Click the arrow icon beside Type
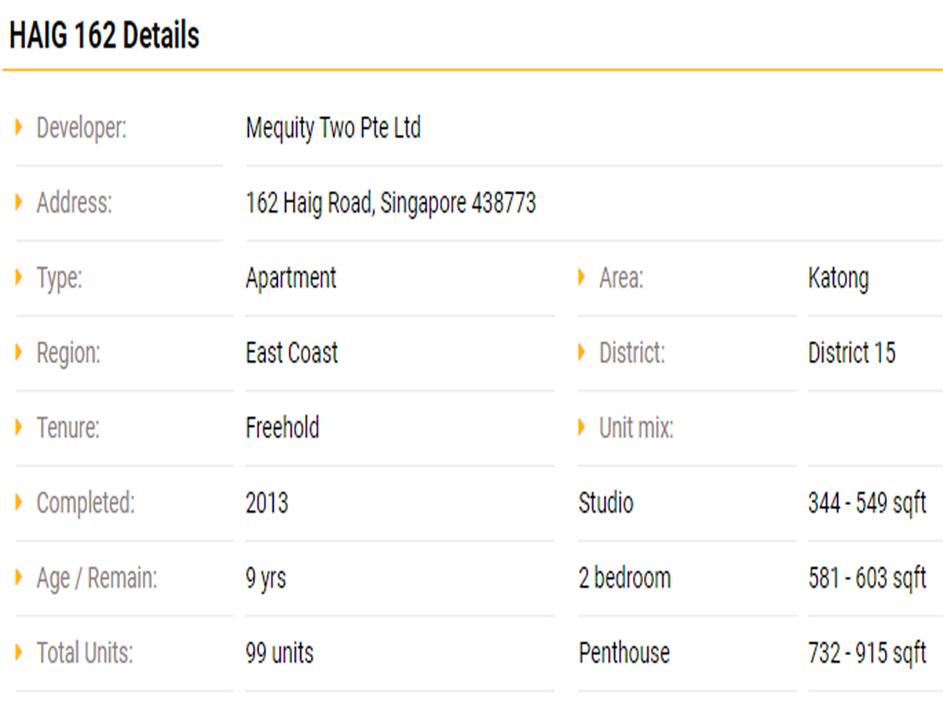Viewport: 943px width, 717px height. click(19, 278)
